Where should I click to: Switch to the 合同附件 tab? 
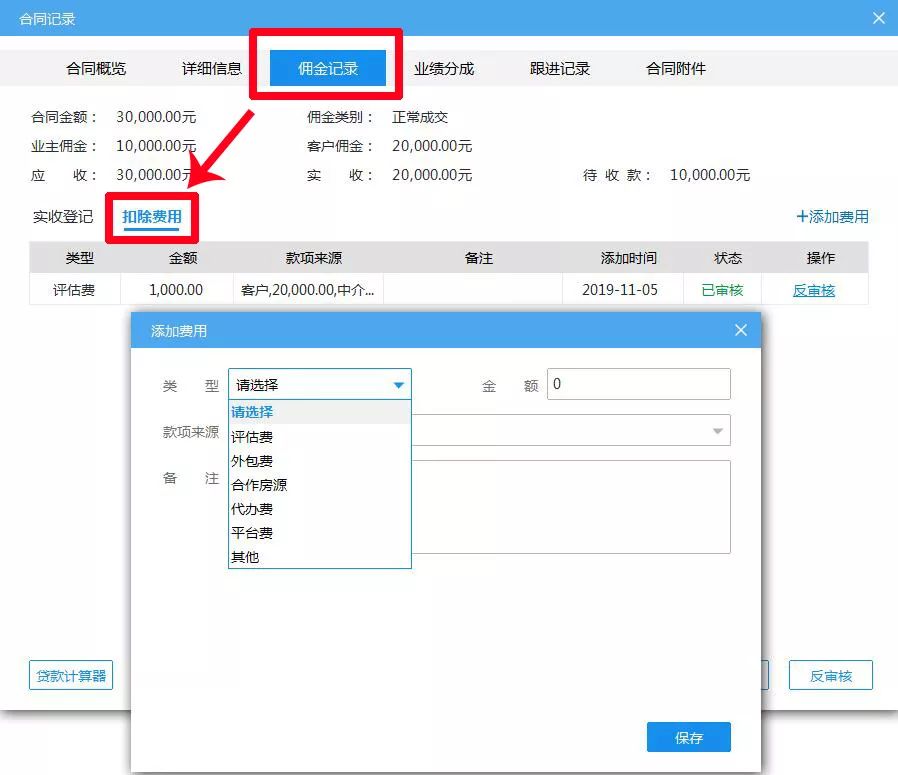(675, 68)
